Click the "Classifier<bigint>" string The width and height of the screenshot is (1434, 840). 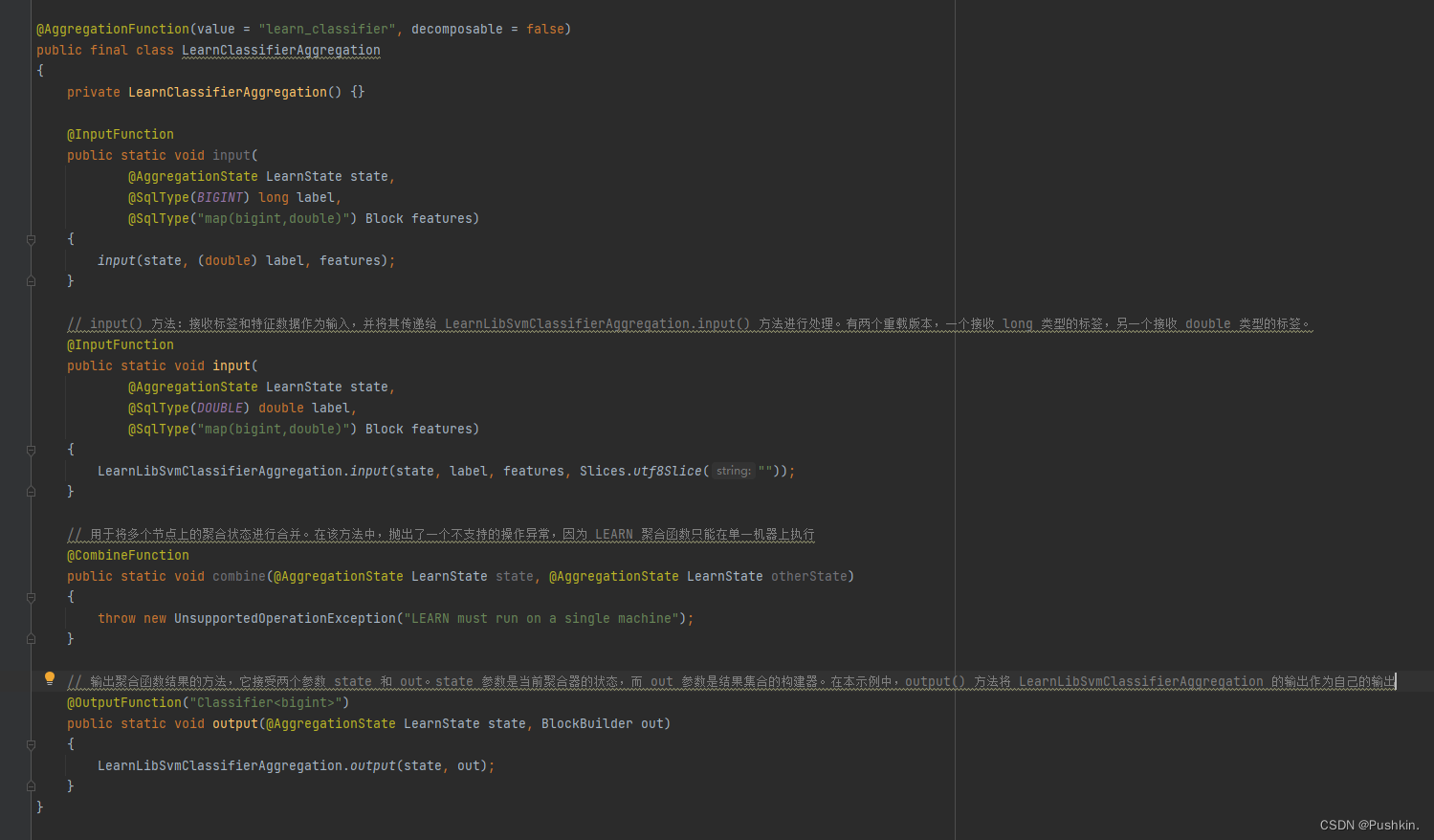[x=266, y=703]
